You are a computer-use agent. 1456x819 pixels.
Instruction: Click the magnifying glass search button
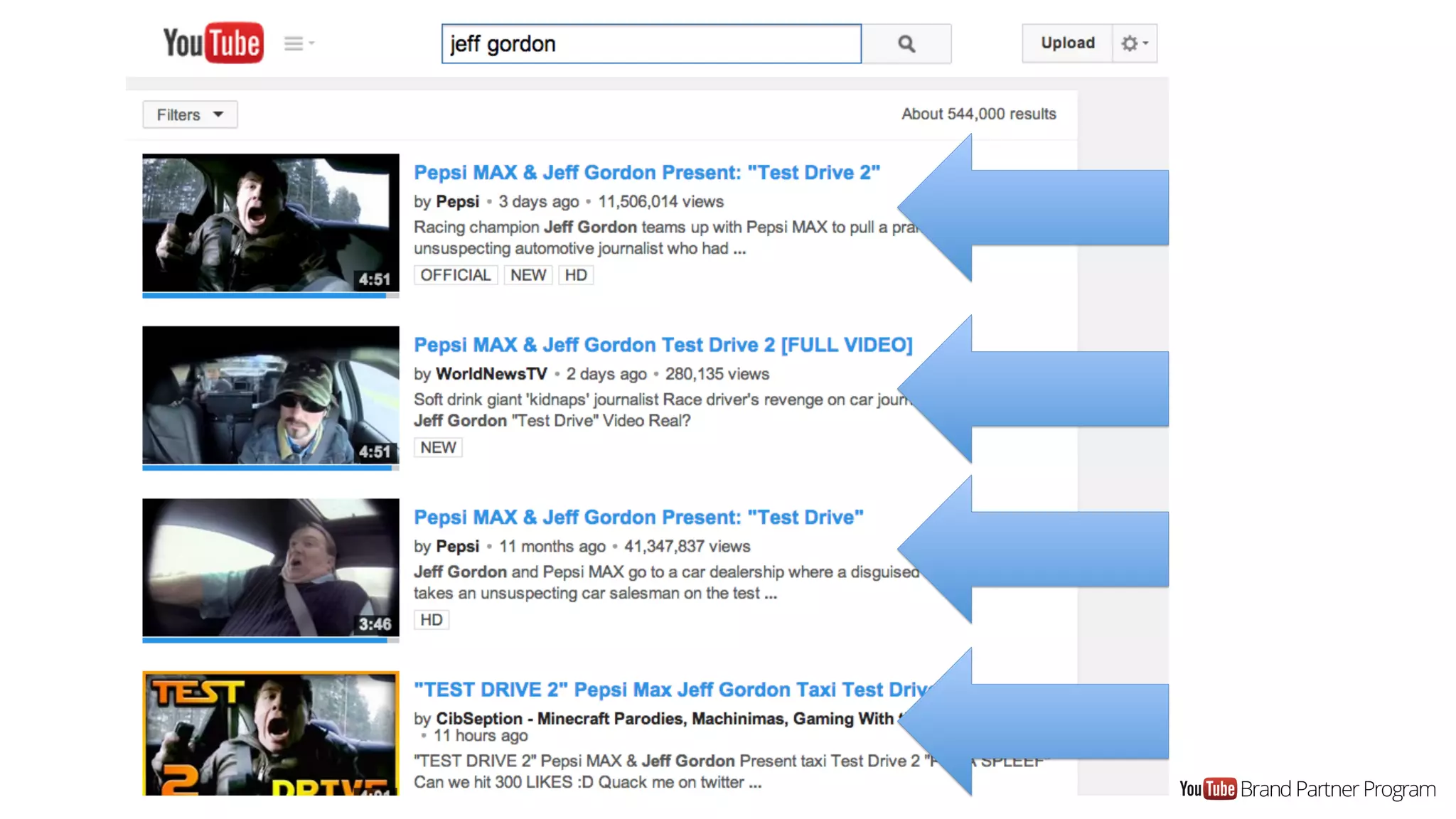tap(906, 43)
